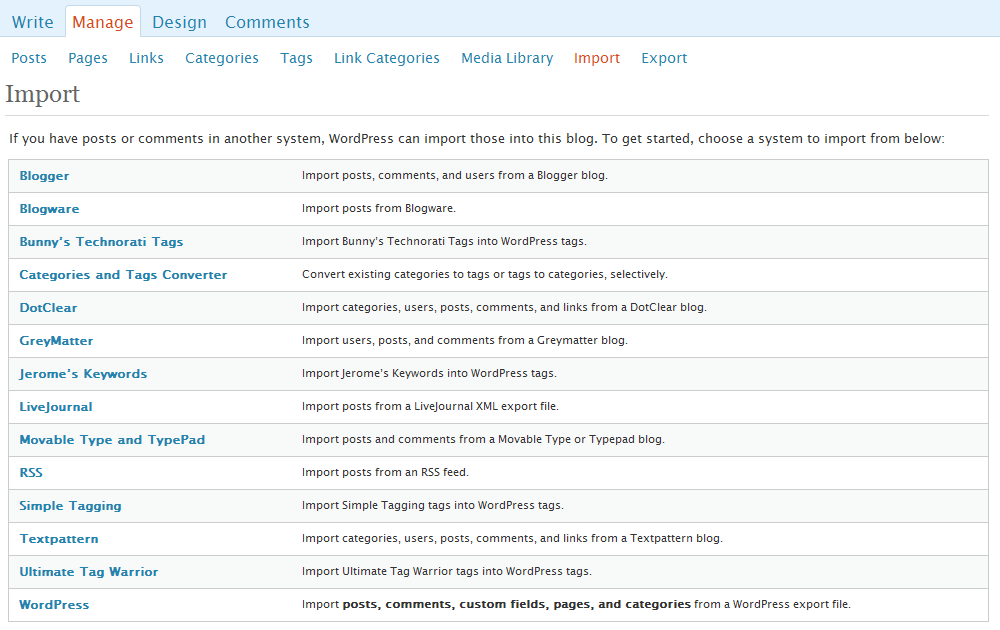Click the Movable Type or Typepad description

tap(483, 439)
